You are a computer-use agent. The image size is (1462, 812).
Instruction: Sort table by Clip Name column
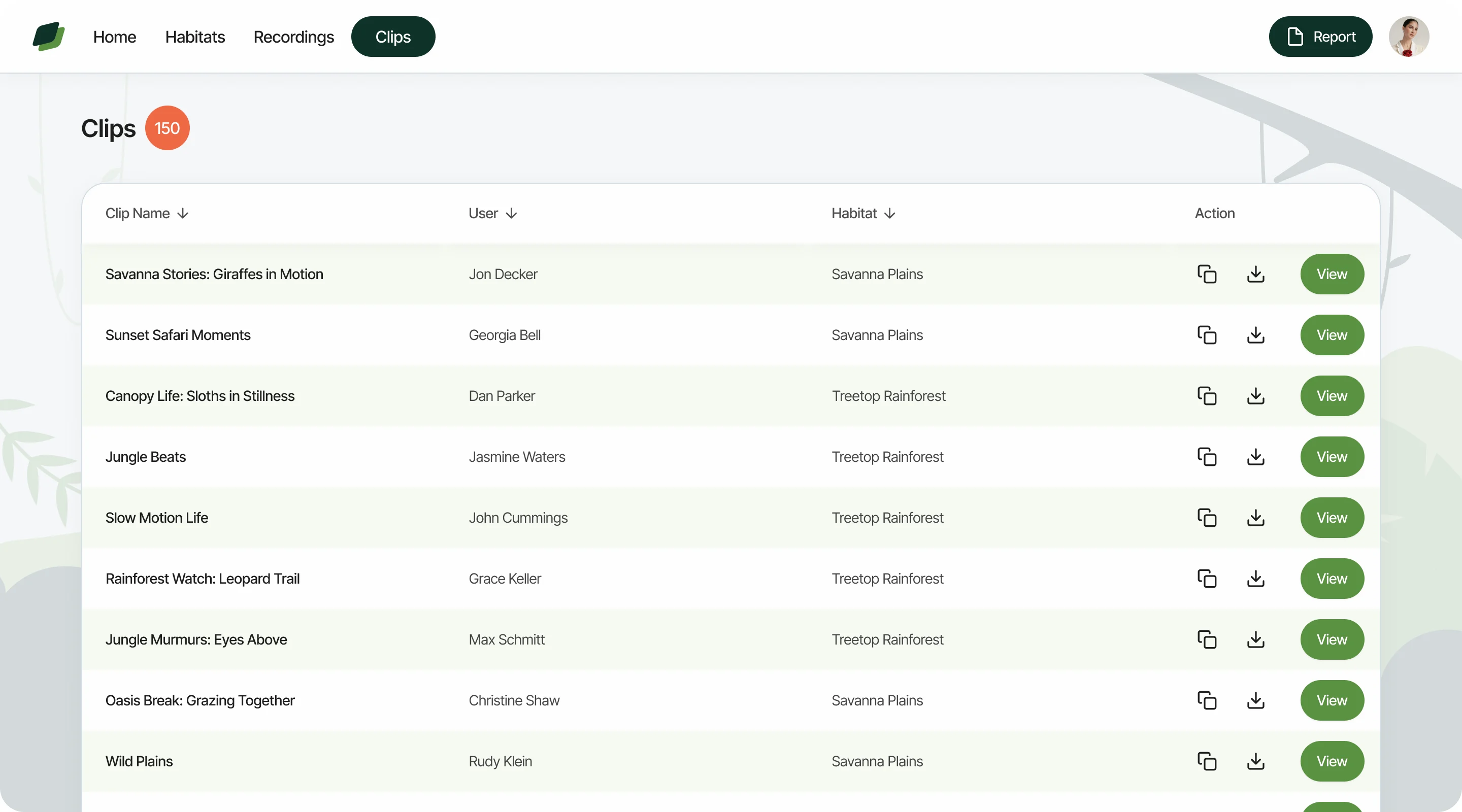click(x=146, y=213)
